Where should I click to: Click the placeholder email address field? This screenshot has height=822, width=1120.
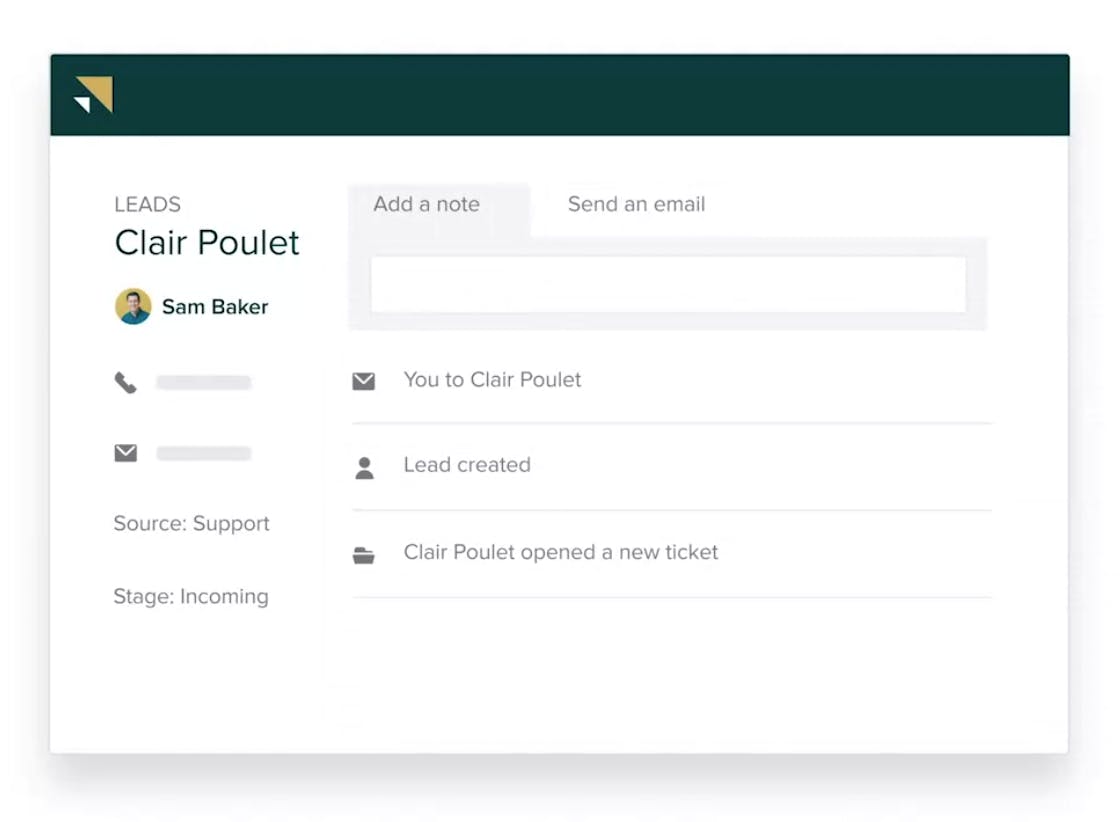click(204, 453)
